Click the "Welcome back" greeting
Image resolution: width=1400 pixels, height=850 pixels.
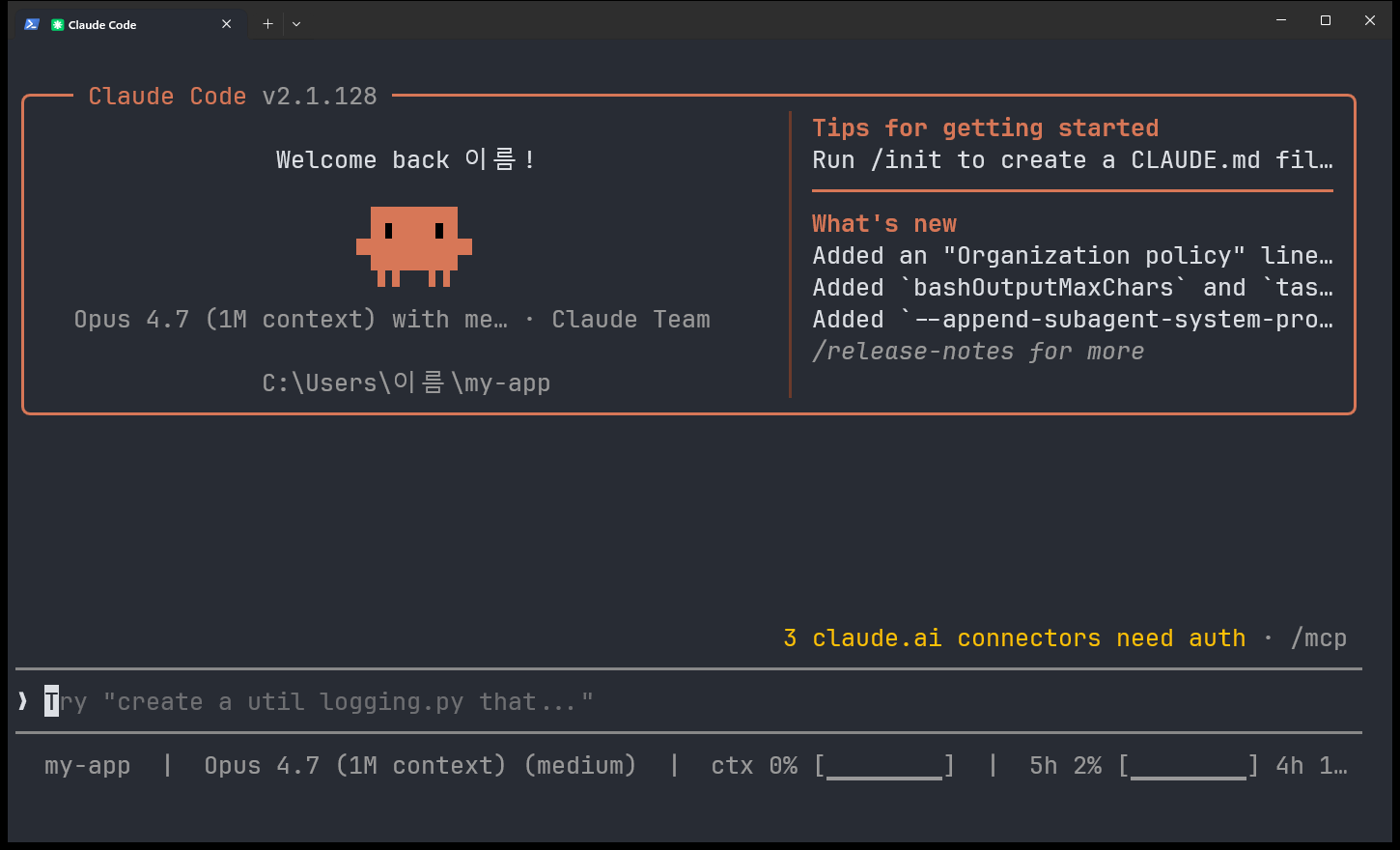pyautogui.click(x=406, y=159)
